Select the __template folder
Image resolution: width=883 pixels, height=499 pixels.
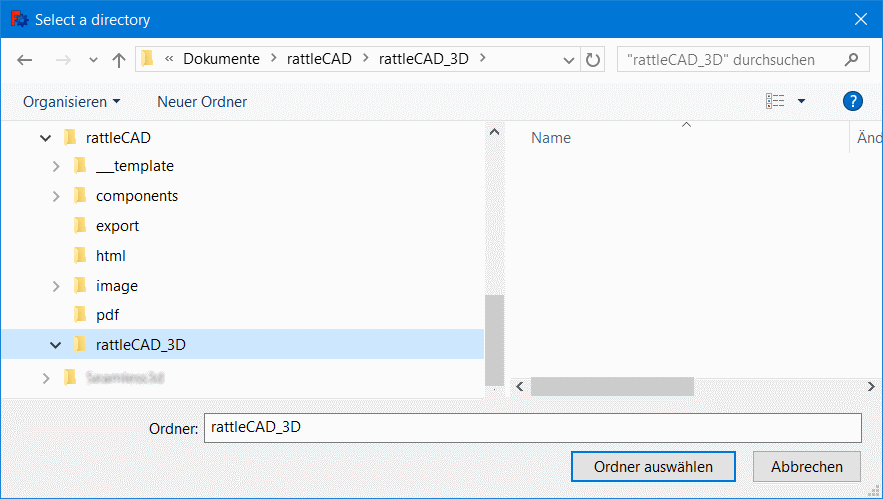(x=135, y=166)
